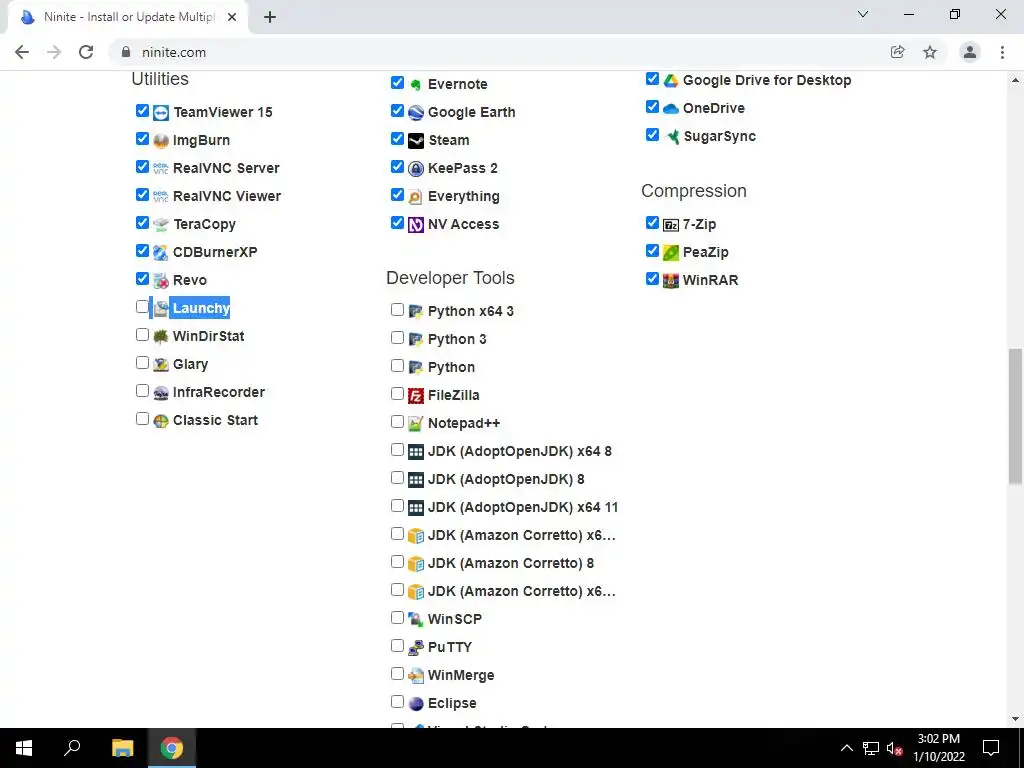Deselect the WinRAR checkbox
Viewport: 1024px width, 768px height.
point(652,279)
